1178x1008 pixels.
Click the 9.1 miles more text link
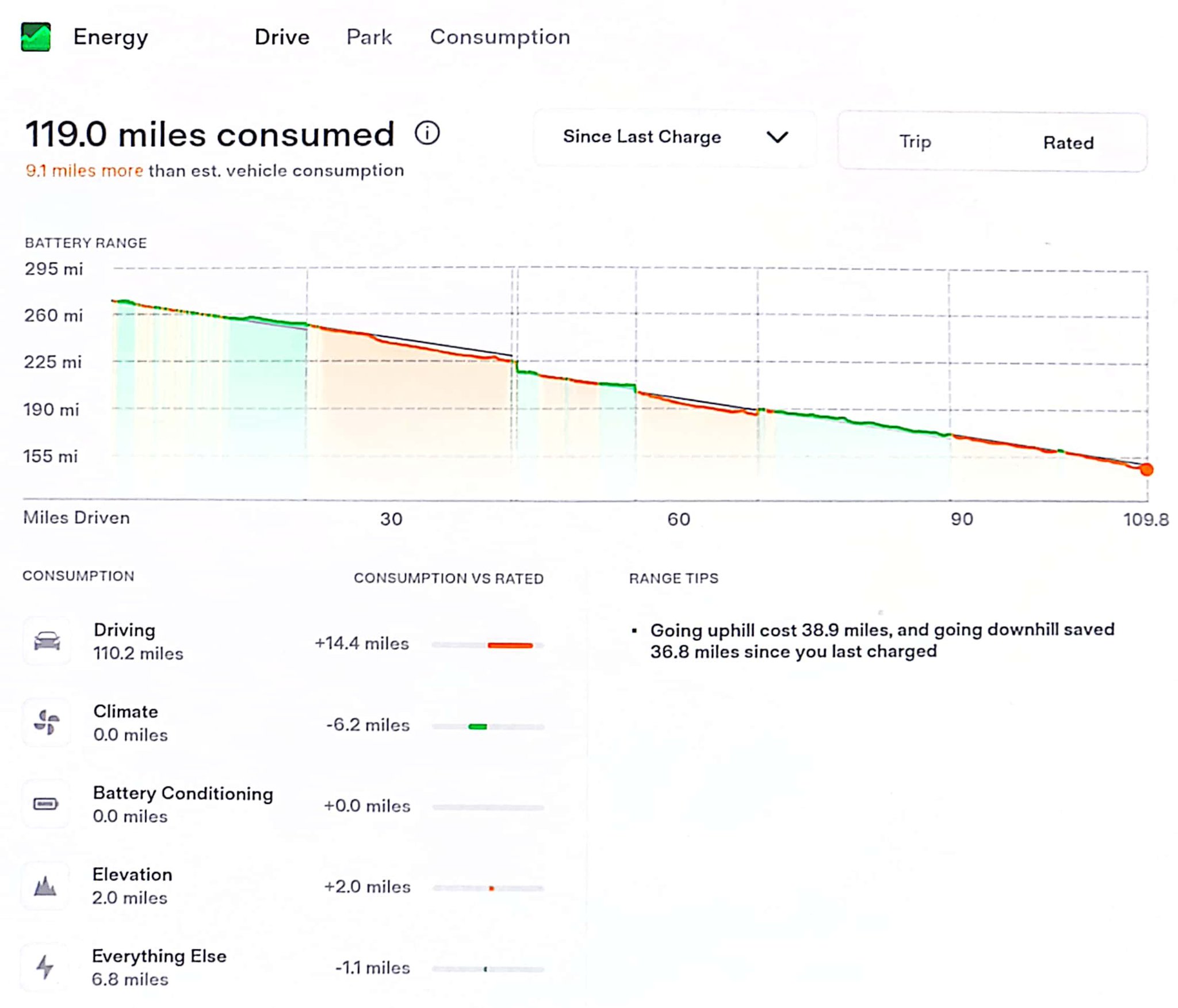[x=84, y=170]
